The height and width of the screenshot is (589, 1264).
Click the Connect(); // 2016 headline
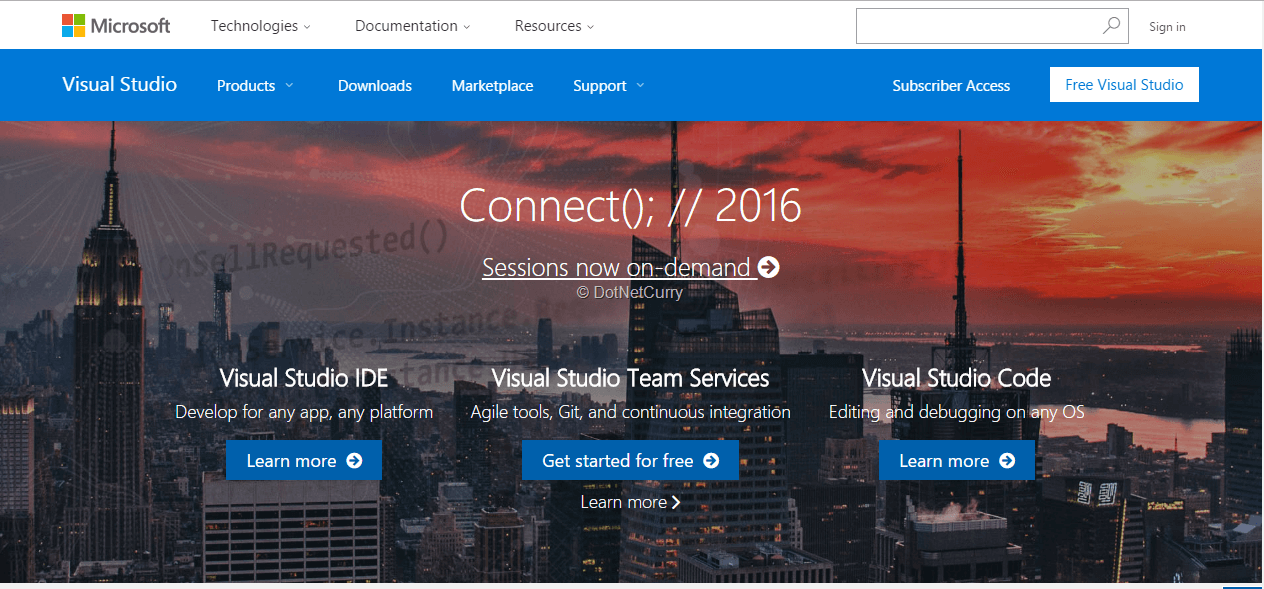(631, 206)
